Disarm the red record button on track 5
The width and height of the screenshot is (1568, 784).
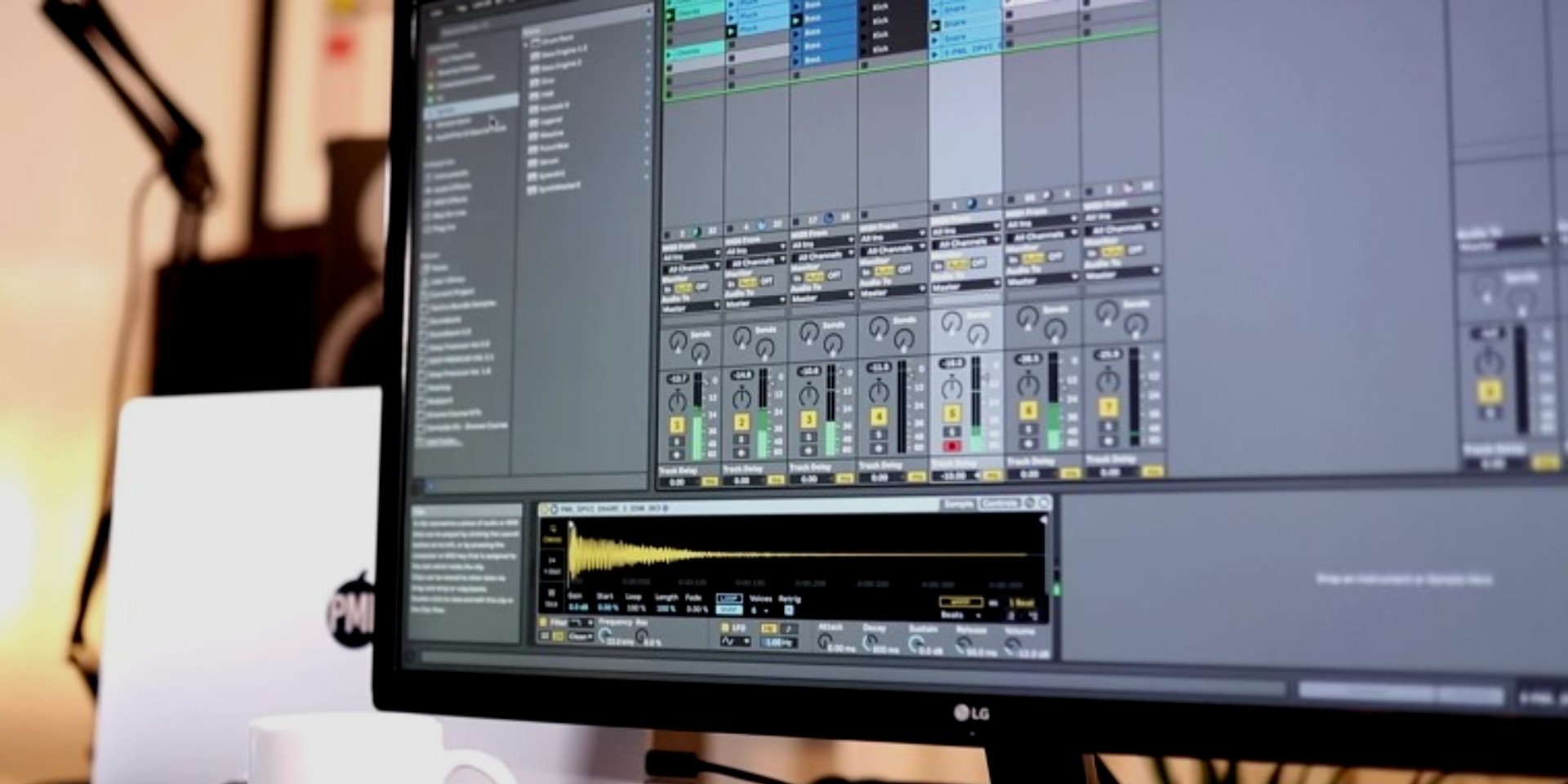(x=952, y=446)
